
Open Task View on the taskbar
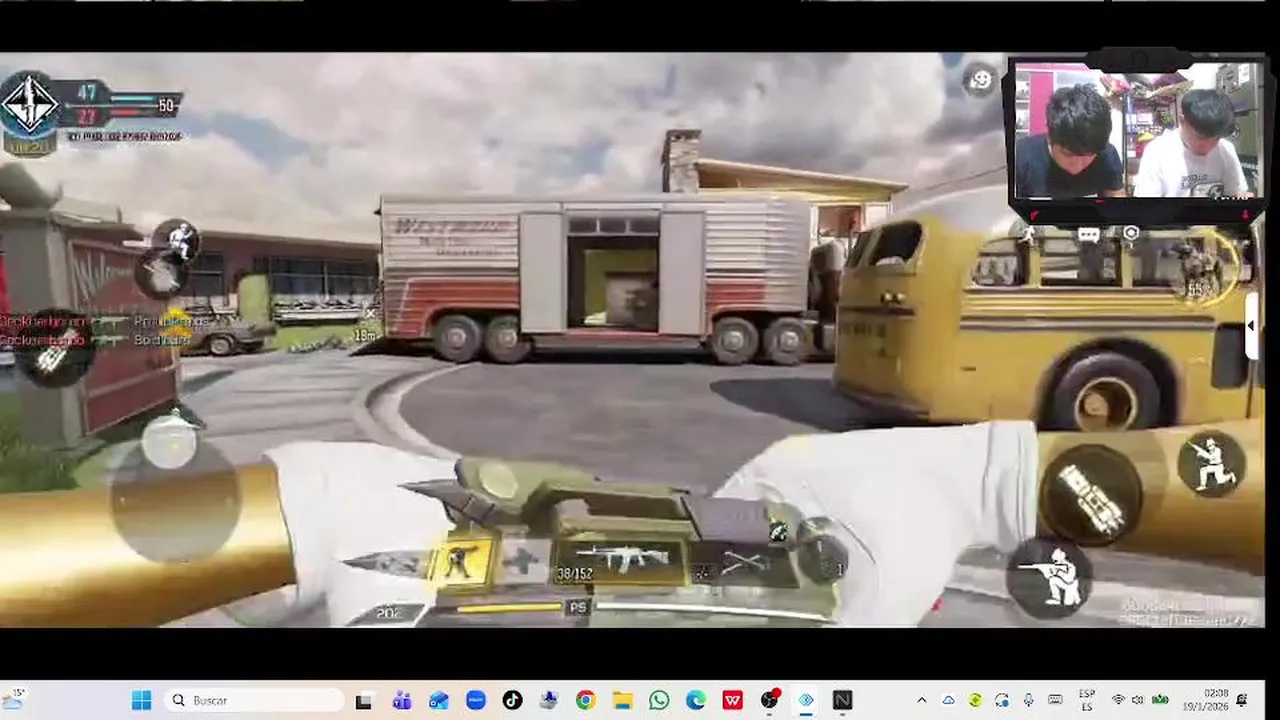coord(364,700)
